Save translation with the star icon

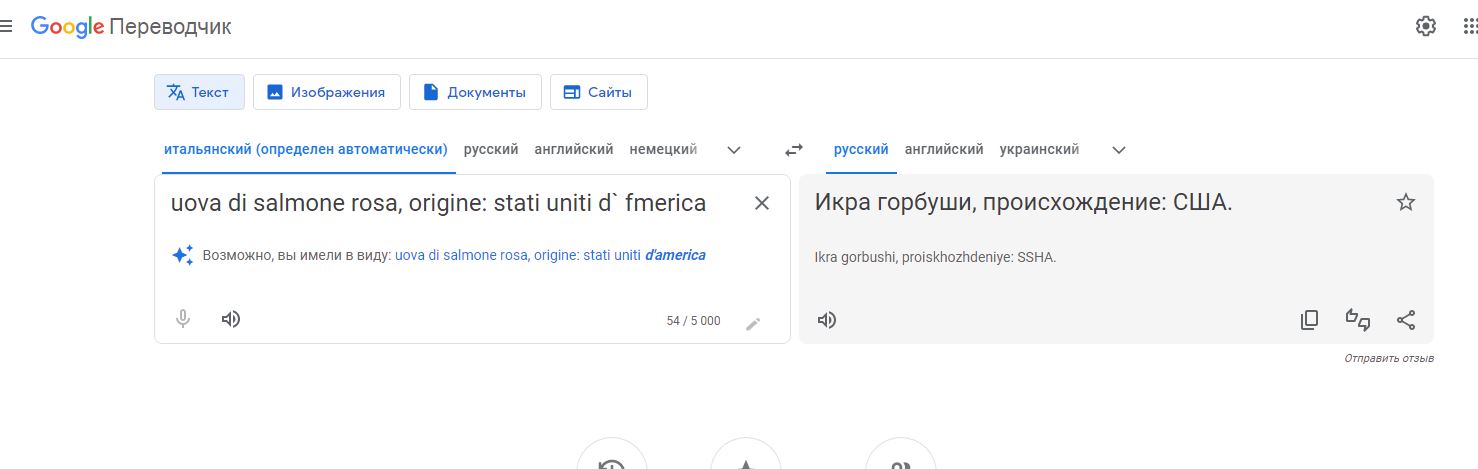(1406, 203)
